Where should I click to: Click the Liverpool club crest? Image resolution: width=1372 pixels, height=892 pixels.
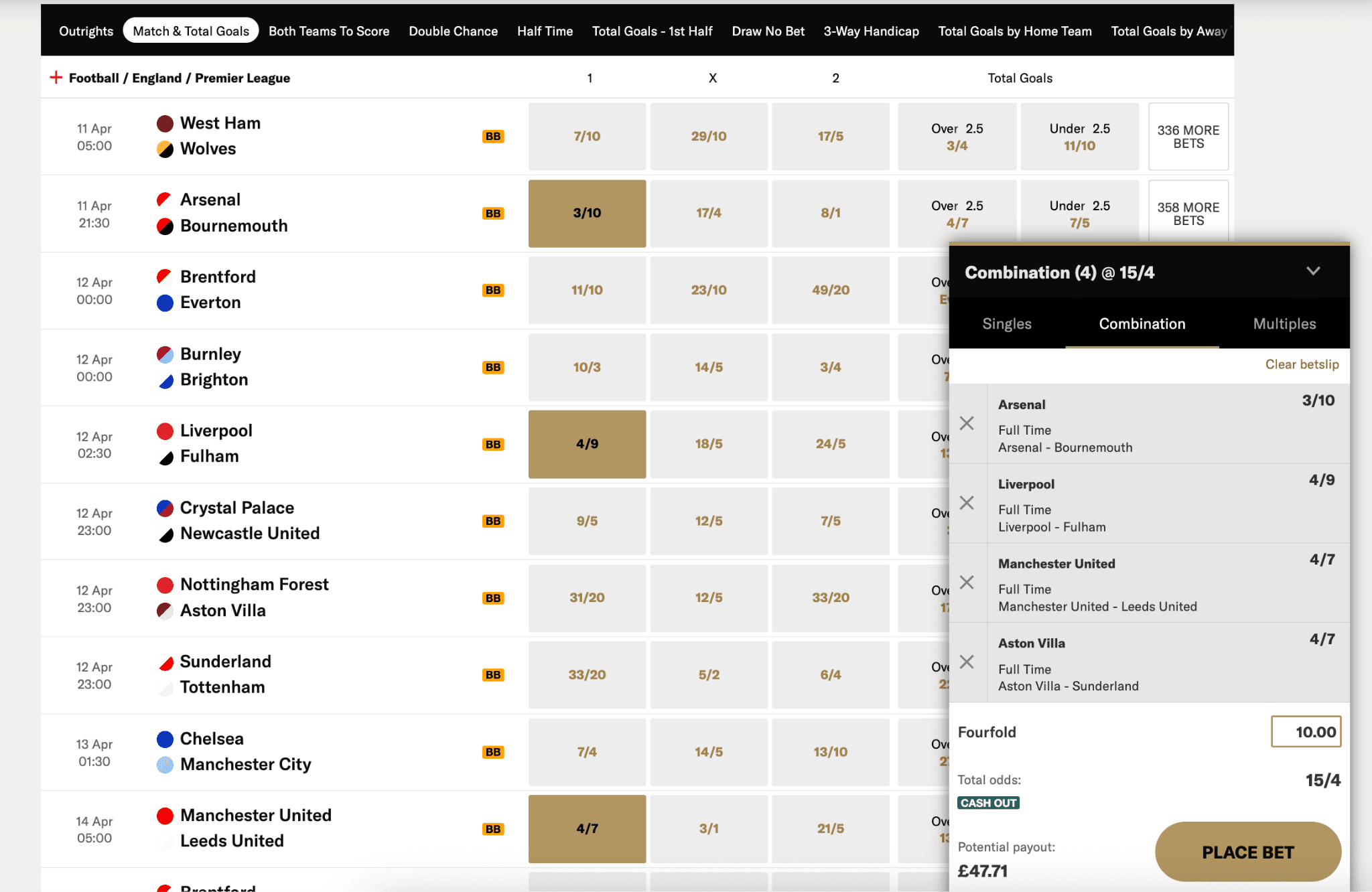coord(165,430)
